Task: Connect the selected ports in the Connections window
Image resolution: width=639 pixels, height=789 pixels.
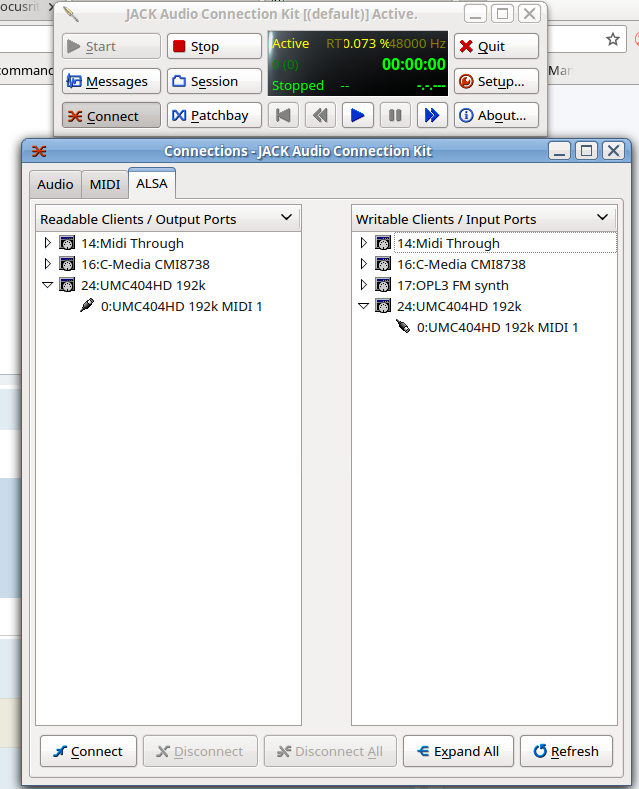Action: coord(89,751)
